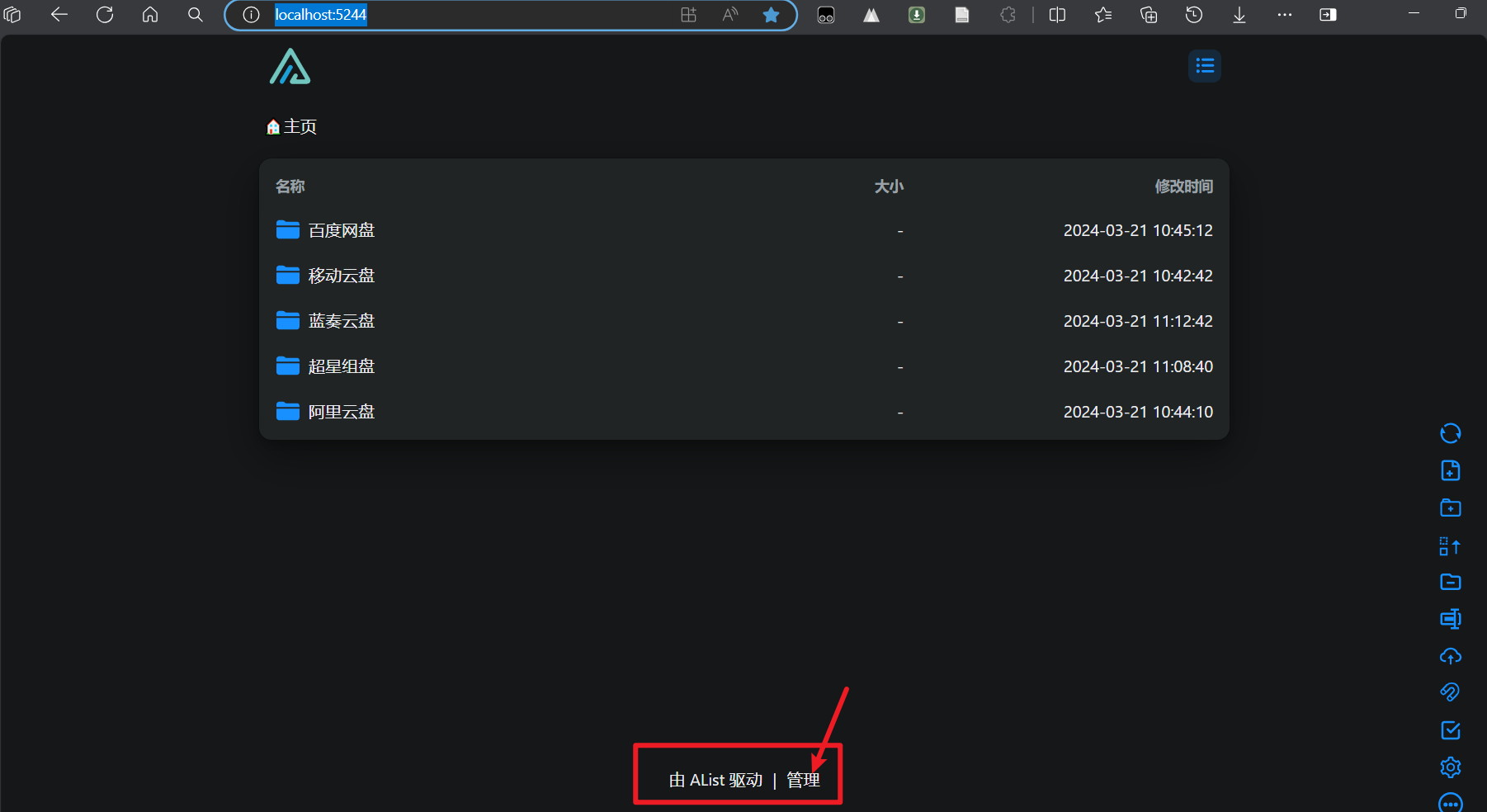Click the new folder icon
Screen dimensions: 1487x812
click(1451, 508)
